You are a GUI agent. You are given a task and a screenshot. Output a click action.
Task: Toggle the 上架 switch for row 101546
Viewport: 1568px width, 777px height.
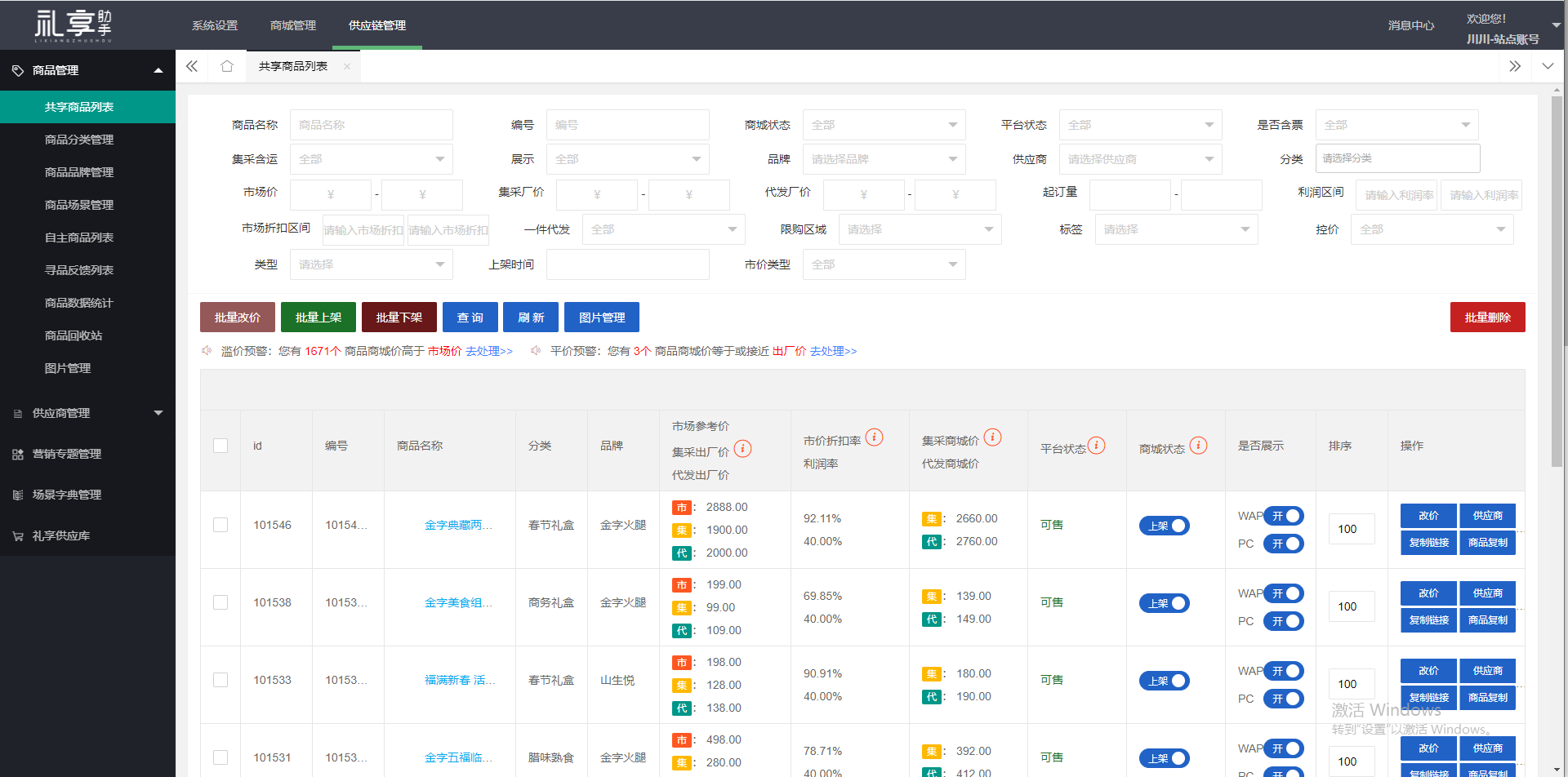pos(1165,526)
